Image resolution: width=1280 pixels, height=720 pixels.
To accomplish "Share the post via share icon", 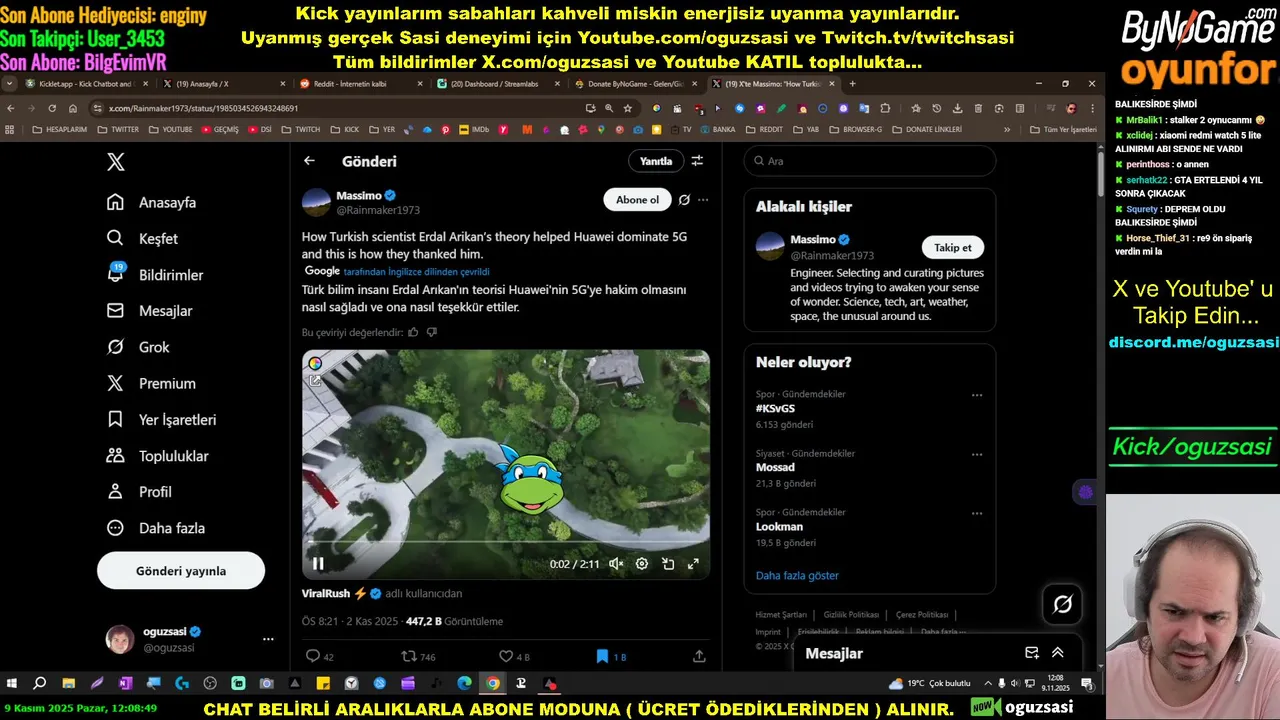I will pos(699,657).
